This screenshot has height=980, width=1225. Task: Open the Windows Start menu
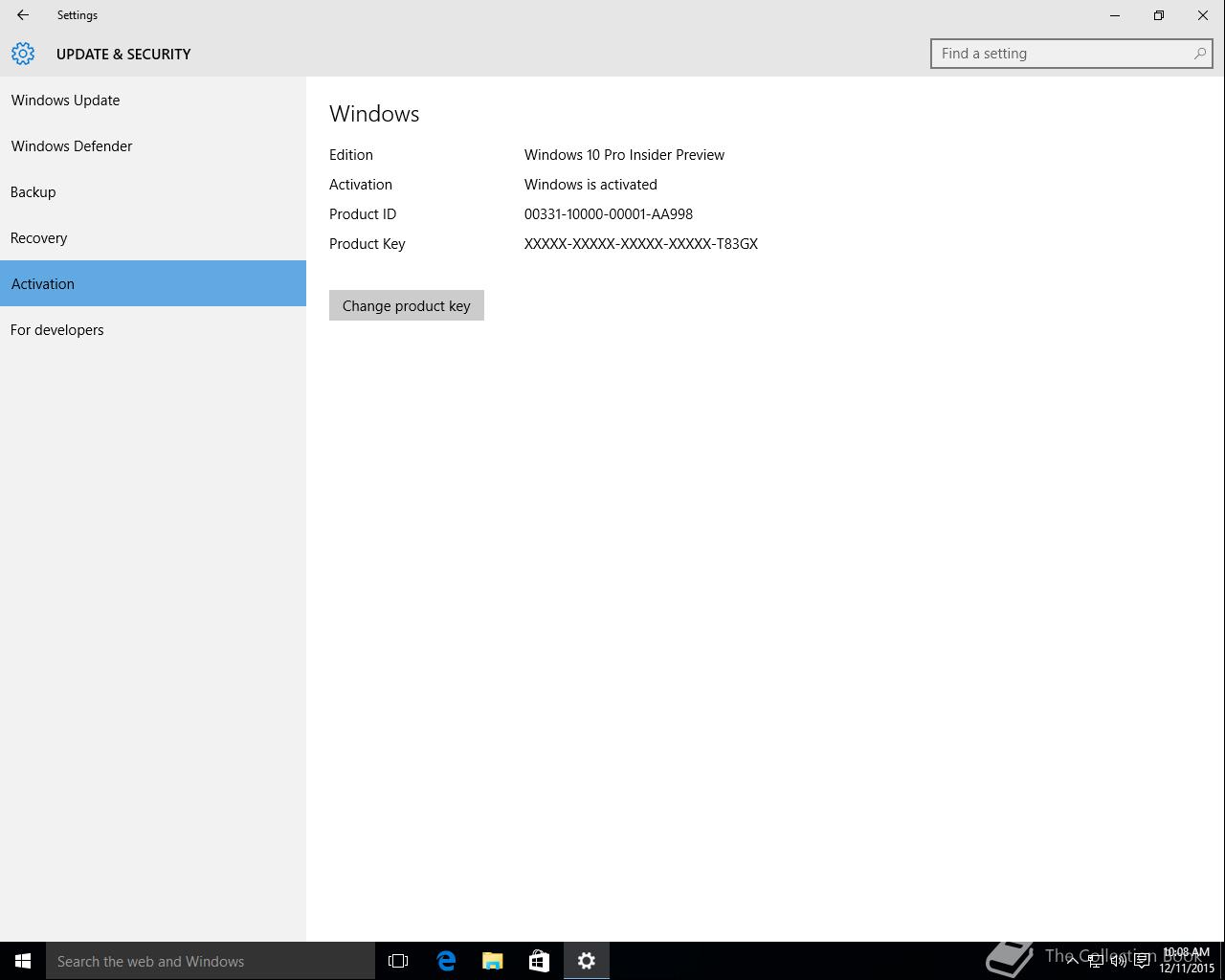(23, 961)
